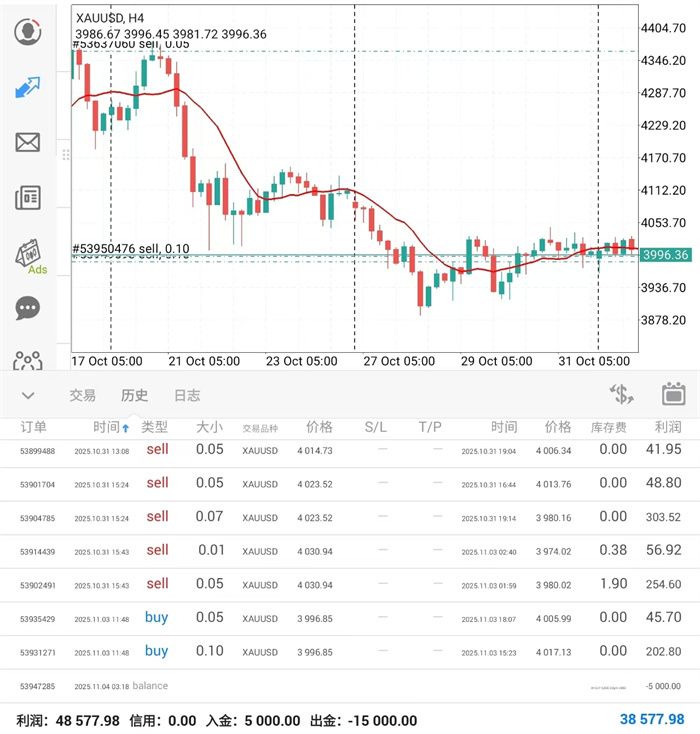
Task: Collapse the toolbox panel chevron
Action: tap(28, 396)
